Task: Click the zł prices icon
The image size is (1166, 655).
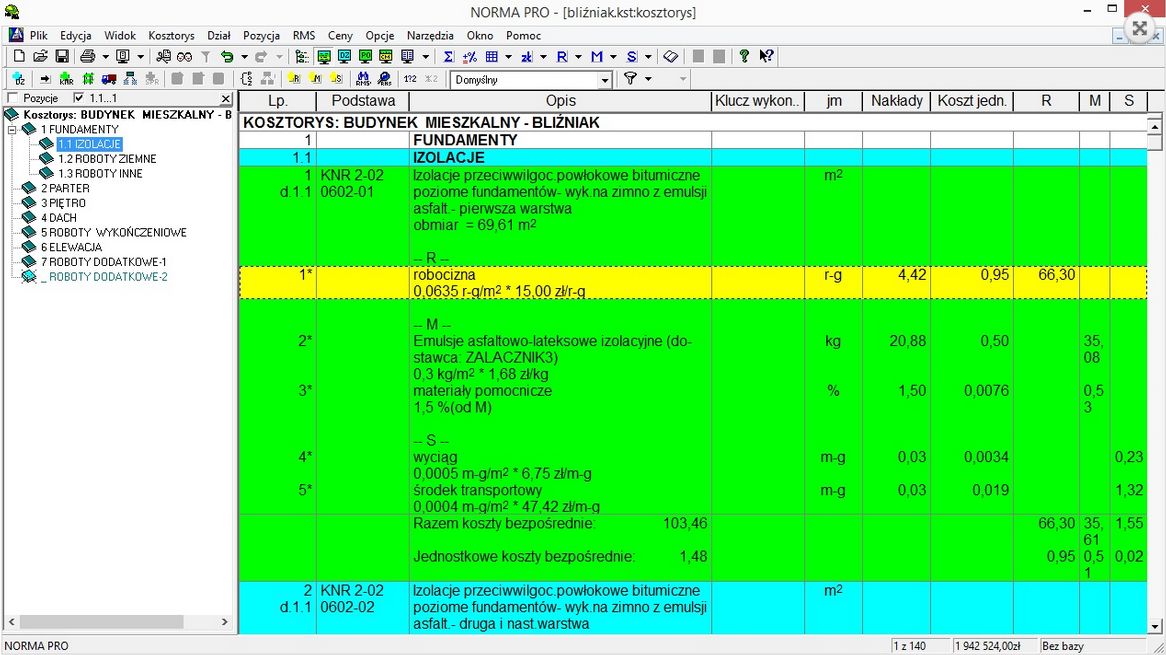Action: point(526,57)
